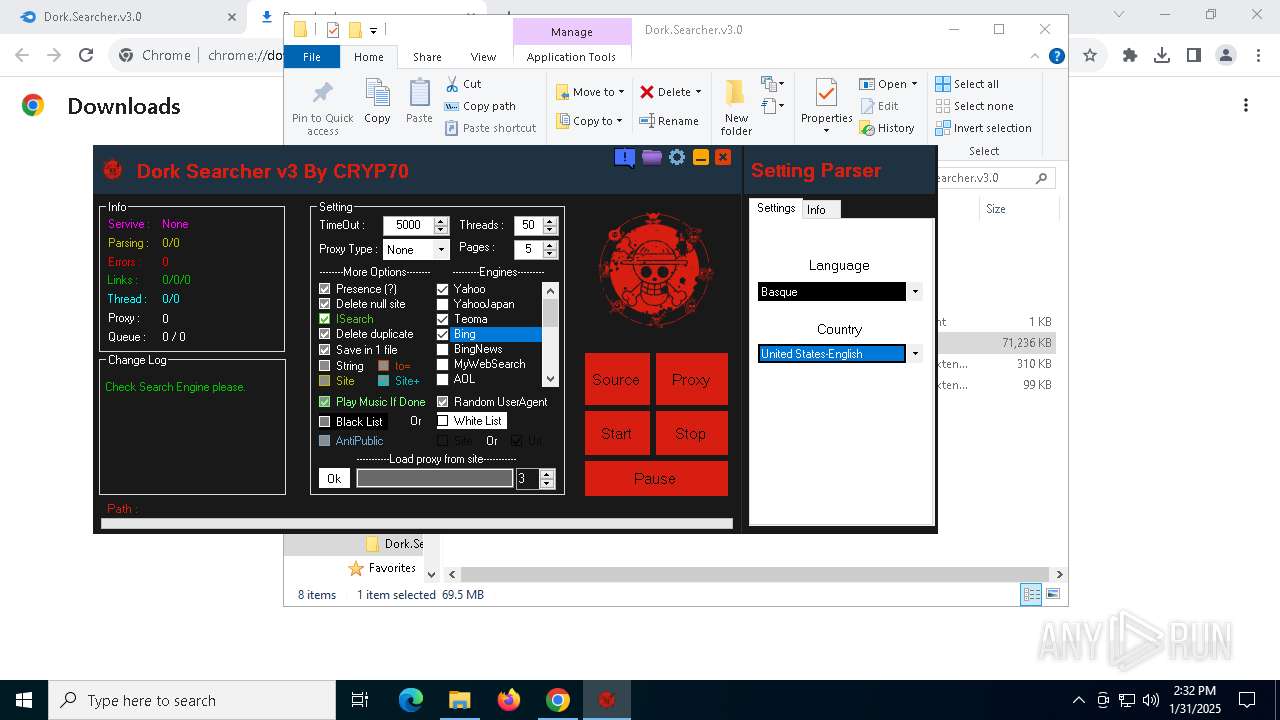The width and height of the screenshot is (1280, 720).
Task: Switch Explorer to large icons view
Action: pos(1052,594)
